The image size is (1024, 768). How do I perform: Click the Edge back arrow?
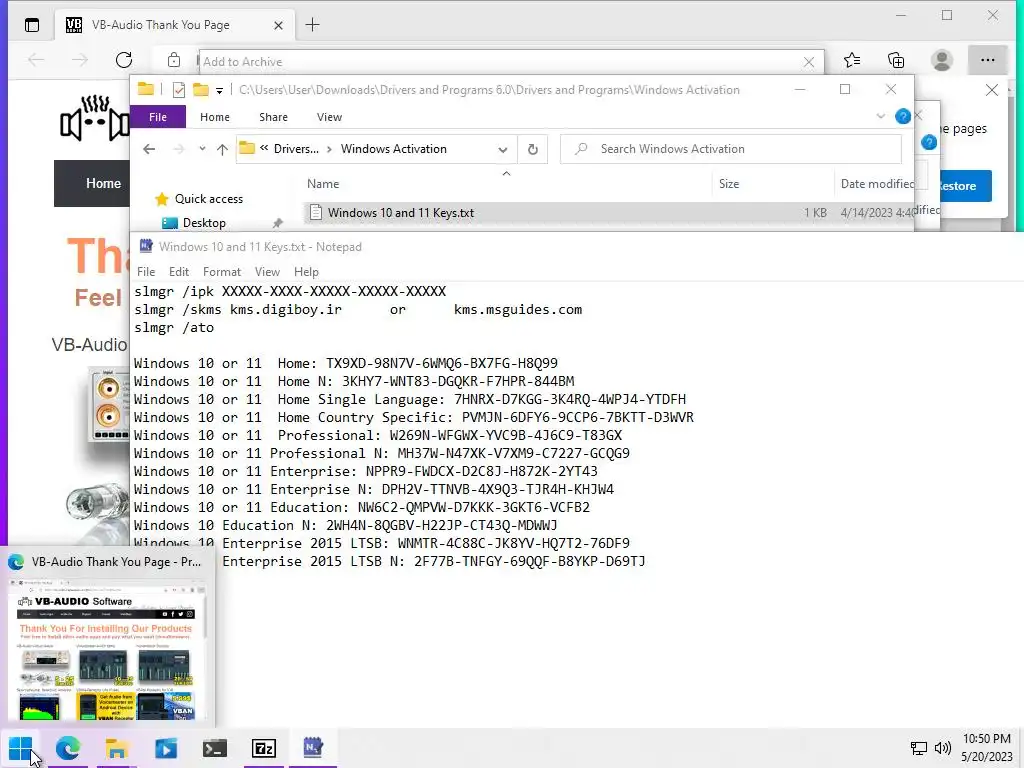click(x=36, y=60)
